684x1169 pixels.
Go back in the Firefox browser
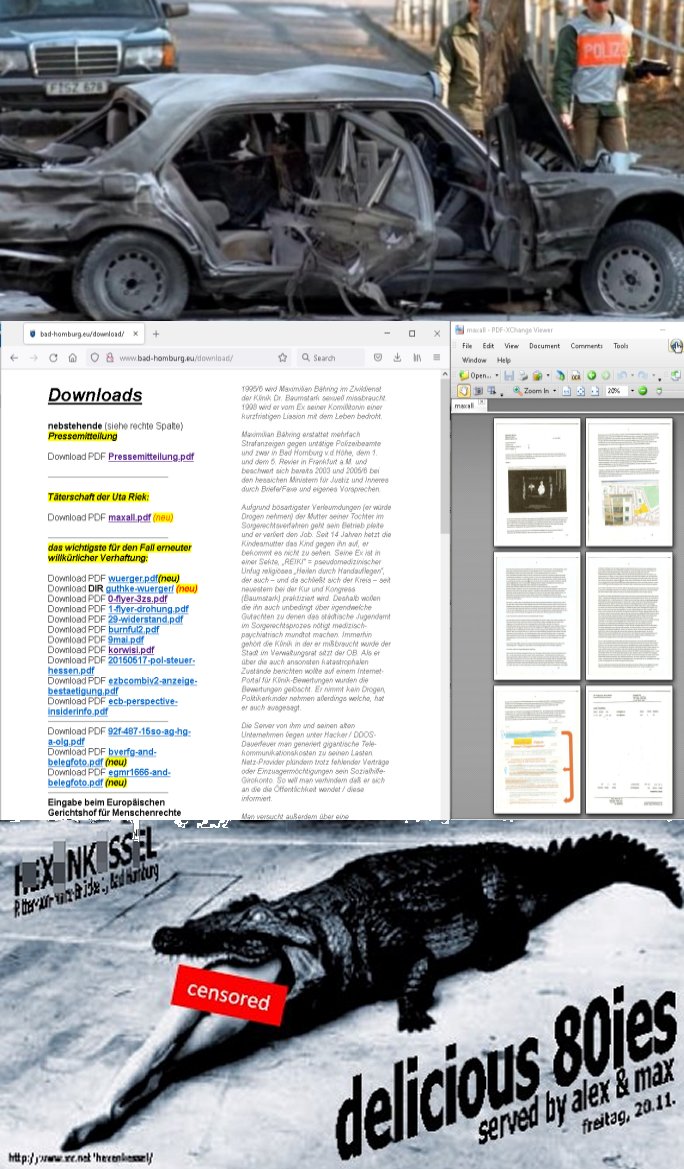[x=13, y=358]
